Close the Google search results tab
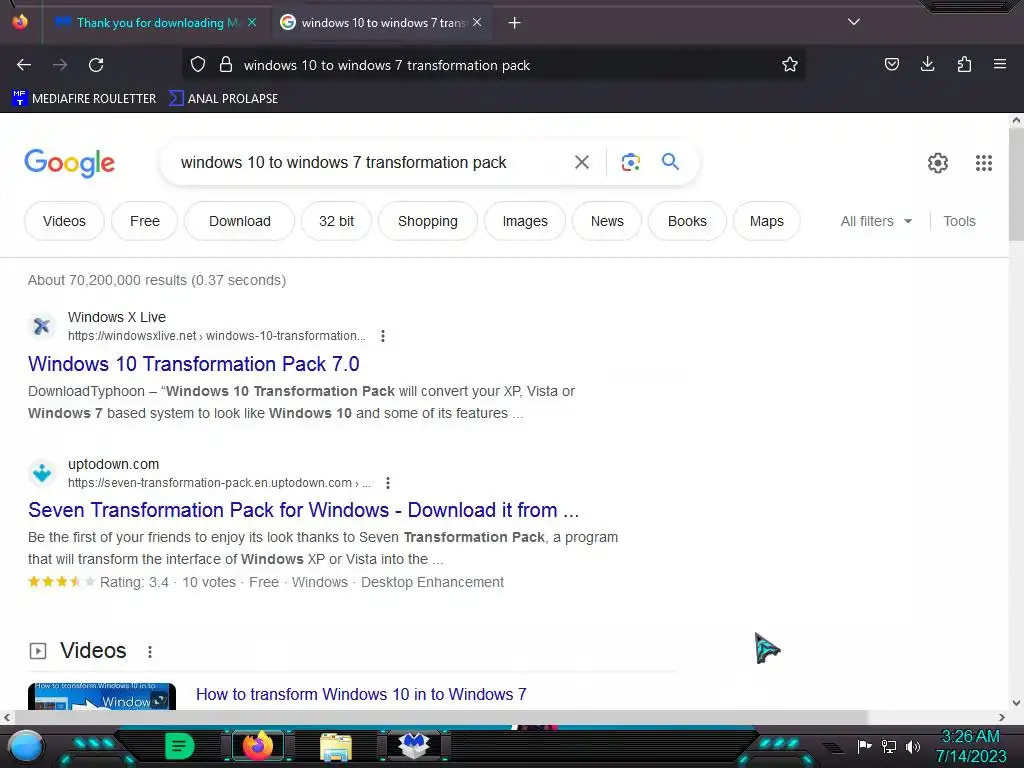1024x768 pixels. click(x=477, y=22)
